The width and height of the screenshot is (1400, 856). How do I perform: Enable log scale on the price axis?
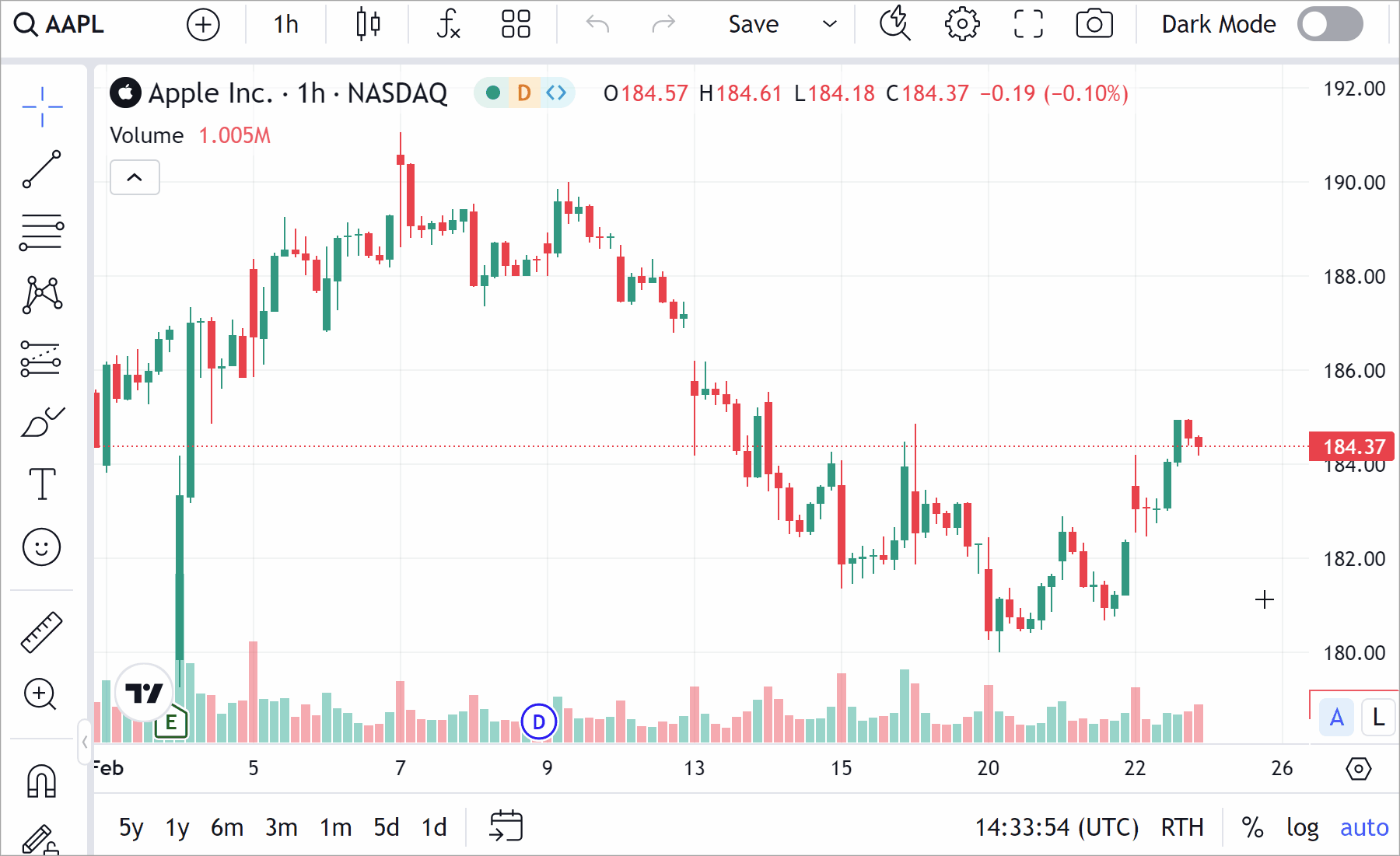(1302, 827)
